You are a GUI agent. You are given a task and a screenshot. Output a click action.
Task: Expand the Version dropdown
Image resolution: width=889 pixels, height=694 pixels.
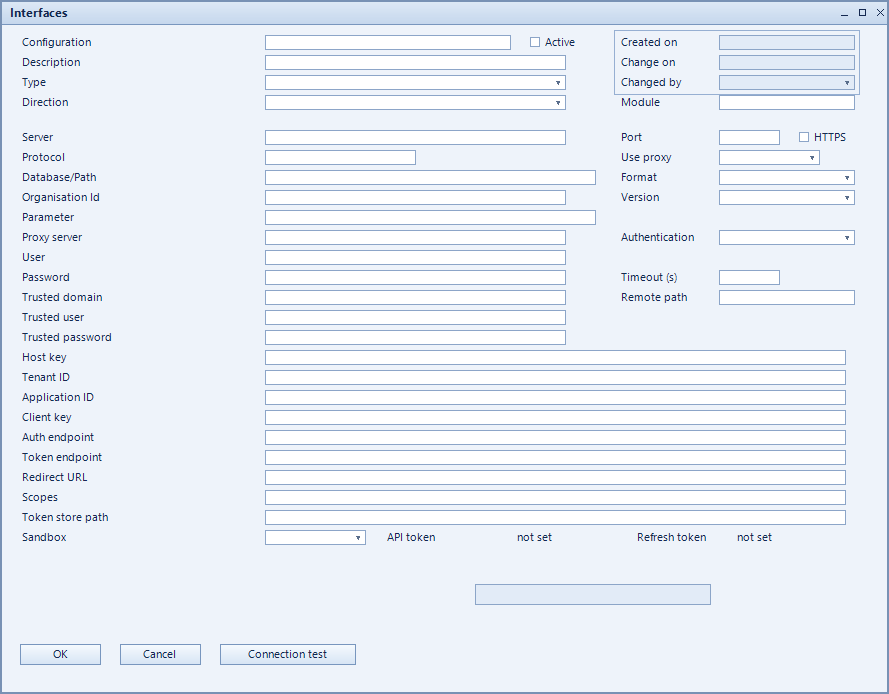click(x=786, y=197)
